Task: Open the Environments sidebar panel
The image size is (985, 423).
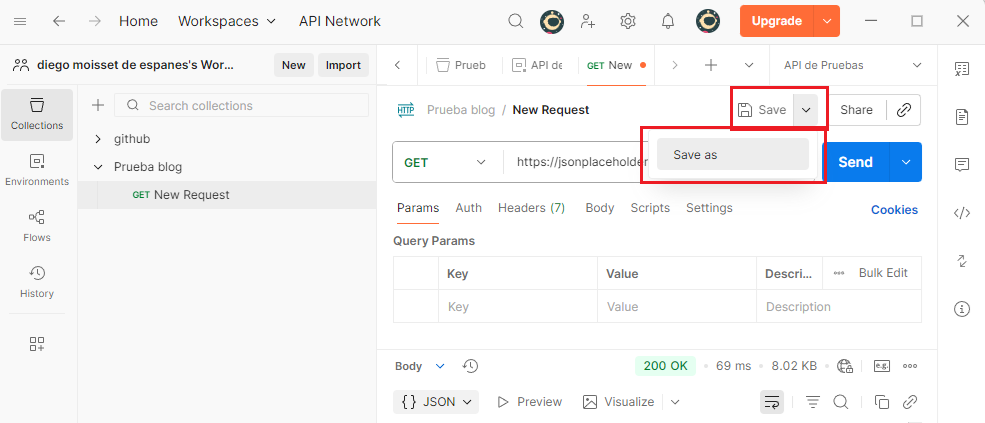Action: point(37,170)
